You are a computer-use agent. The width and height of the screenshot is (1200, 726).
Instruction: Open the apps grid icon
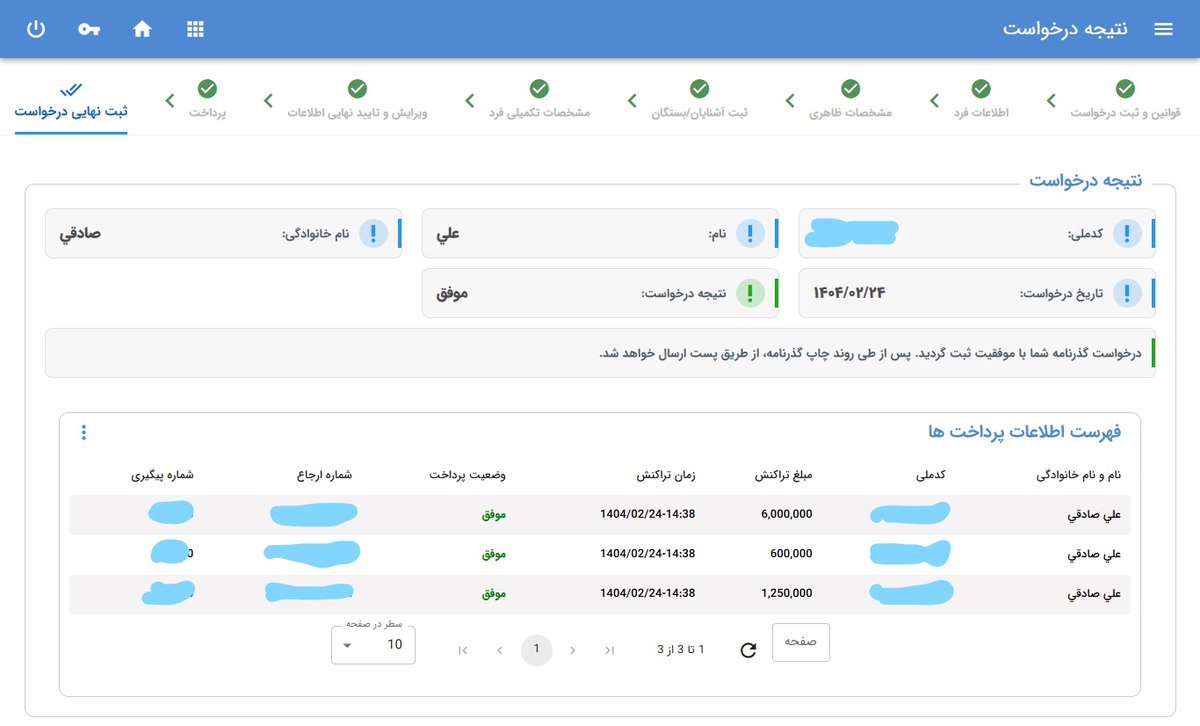pos(195,29)
